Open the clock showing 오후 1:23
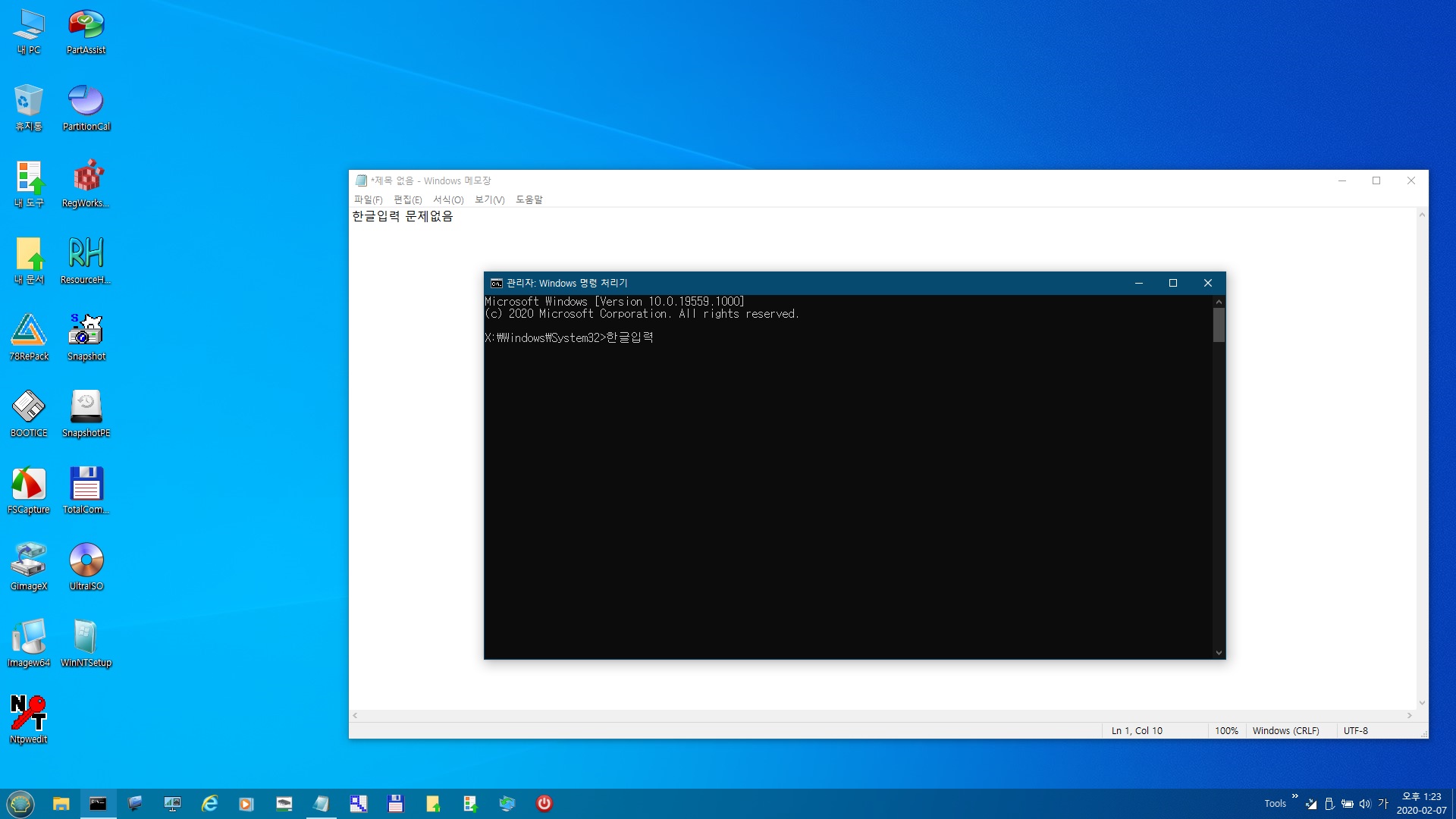The image size is (1456, 819). [1421, 803]
